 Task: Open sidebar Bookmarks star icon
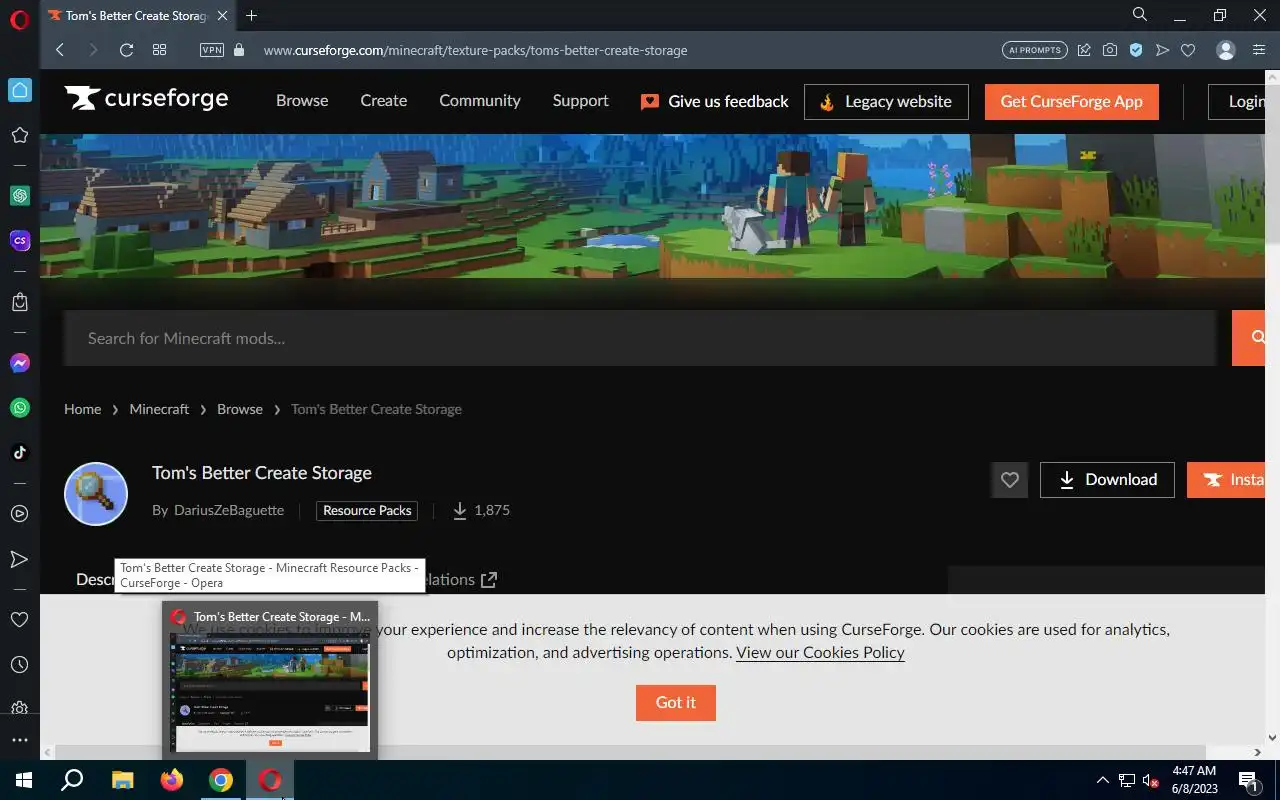click(19, 135)
